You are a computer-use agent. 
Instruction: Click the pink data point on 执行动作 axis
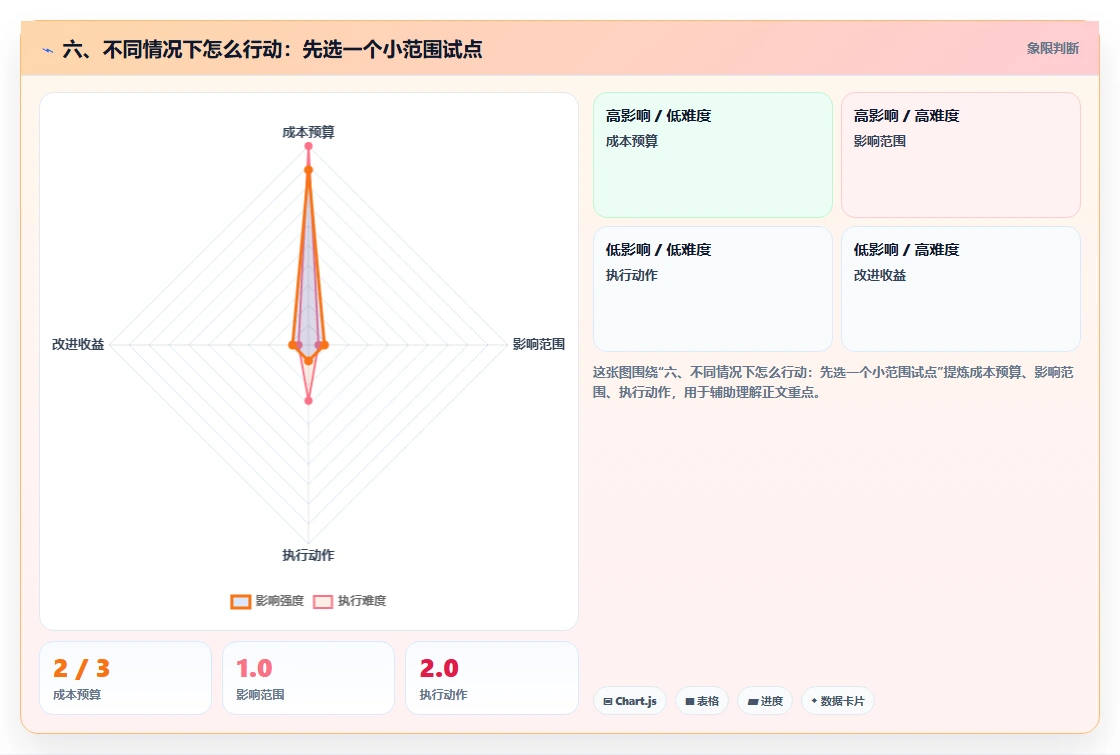[309, 401]
